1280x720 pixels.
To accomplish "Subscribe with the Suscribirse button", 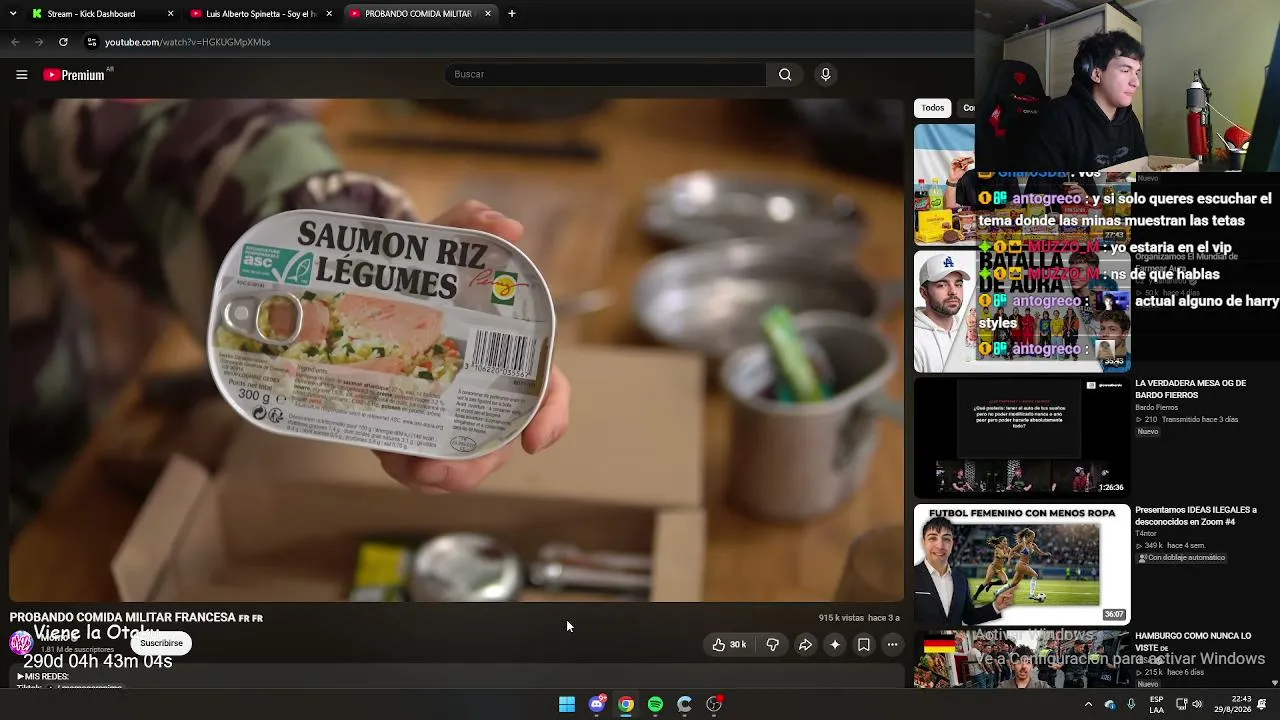I will [161, 643].
